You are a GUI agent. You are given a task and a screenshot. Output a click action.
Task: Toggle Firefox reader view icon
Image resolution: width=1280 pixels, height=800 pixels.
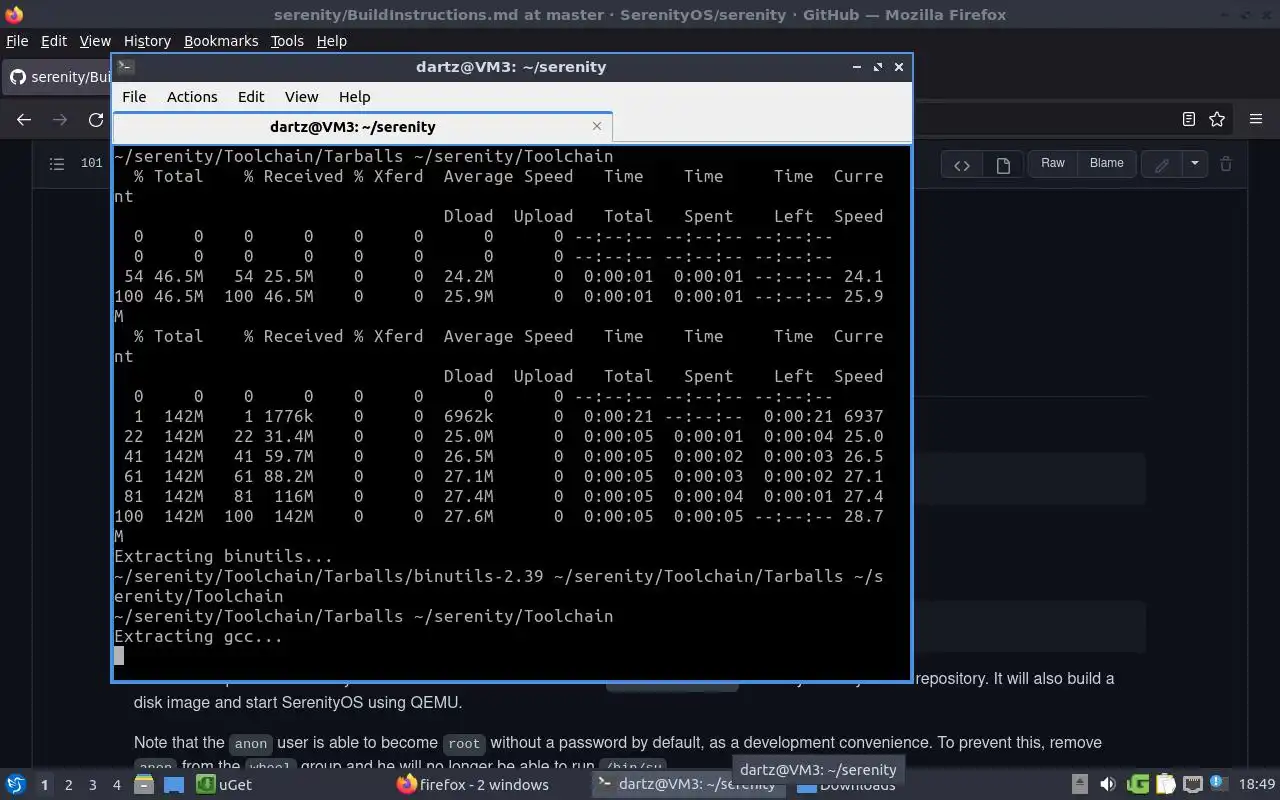click(1188, 119)
